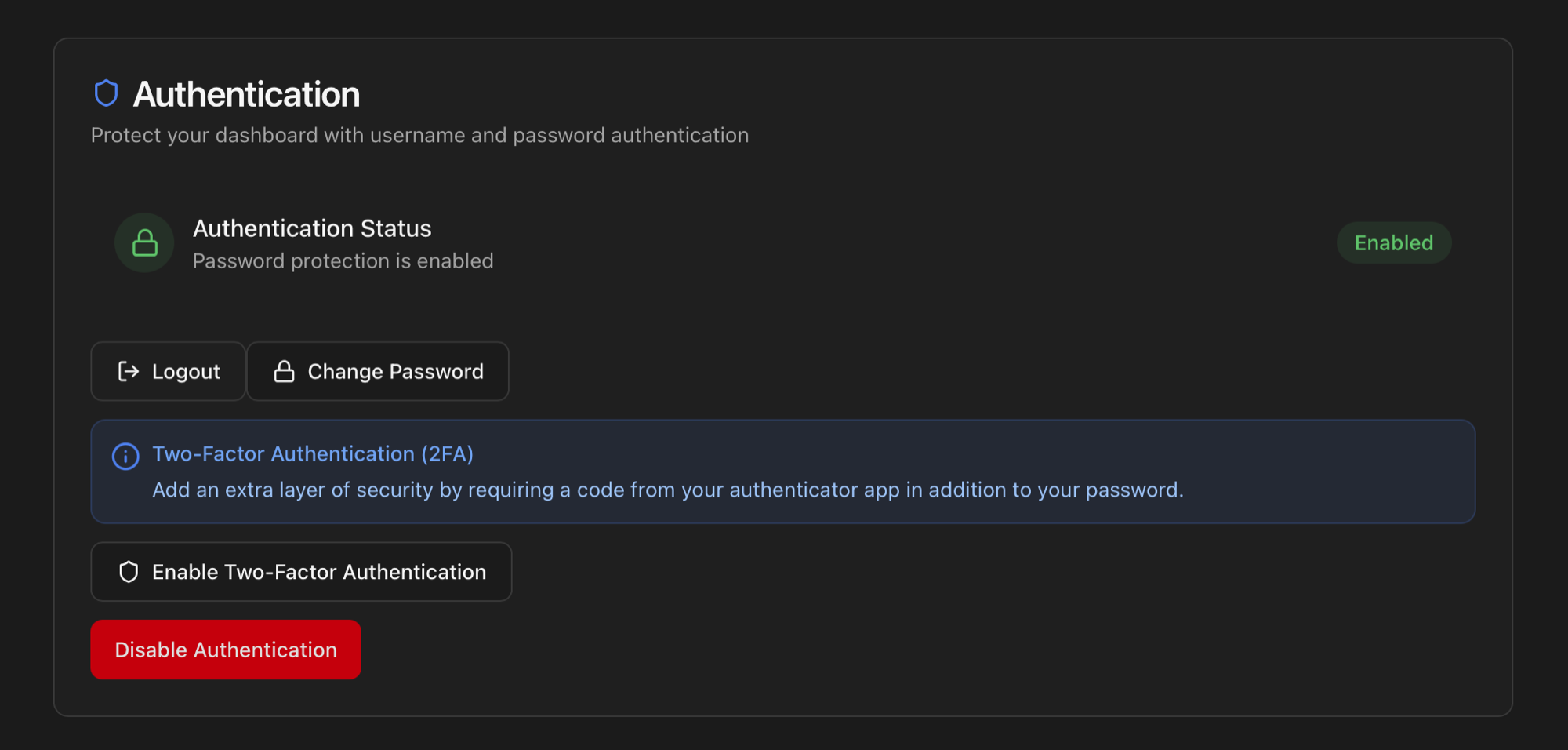Click the lock icon in Change Password
The height and width of the screenshot is (750, 1568).
(x=284, y=371)
